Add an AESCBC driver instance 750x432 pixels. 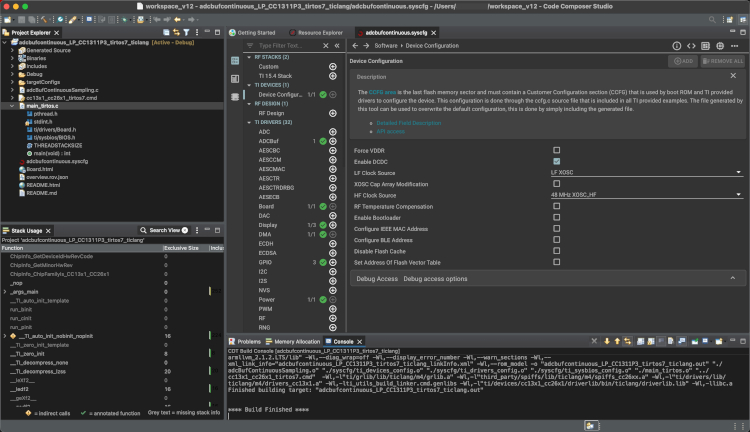[332, 151]
